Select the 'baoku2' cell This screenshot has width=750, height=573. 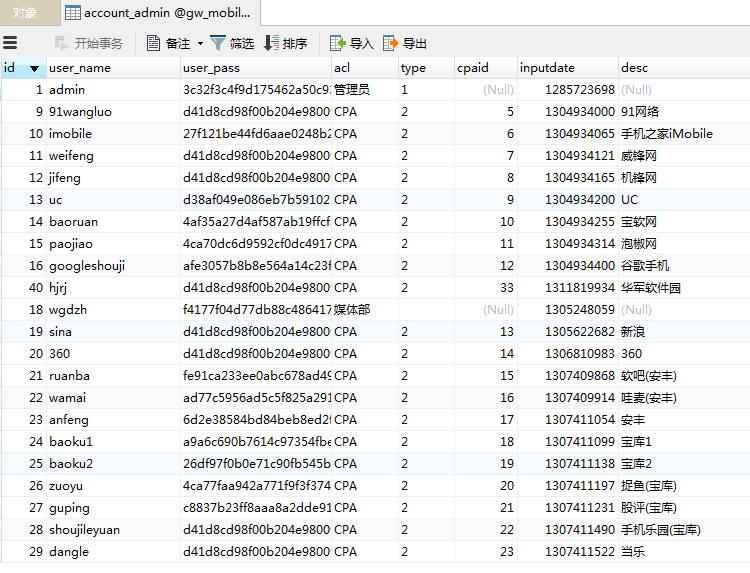tap(113, 463)
